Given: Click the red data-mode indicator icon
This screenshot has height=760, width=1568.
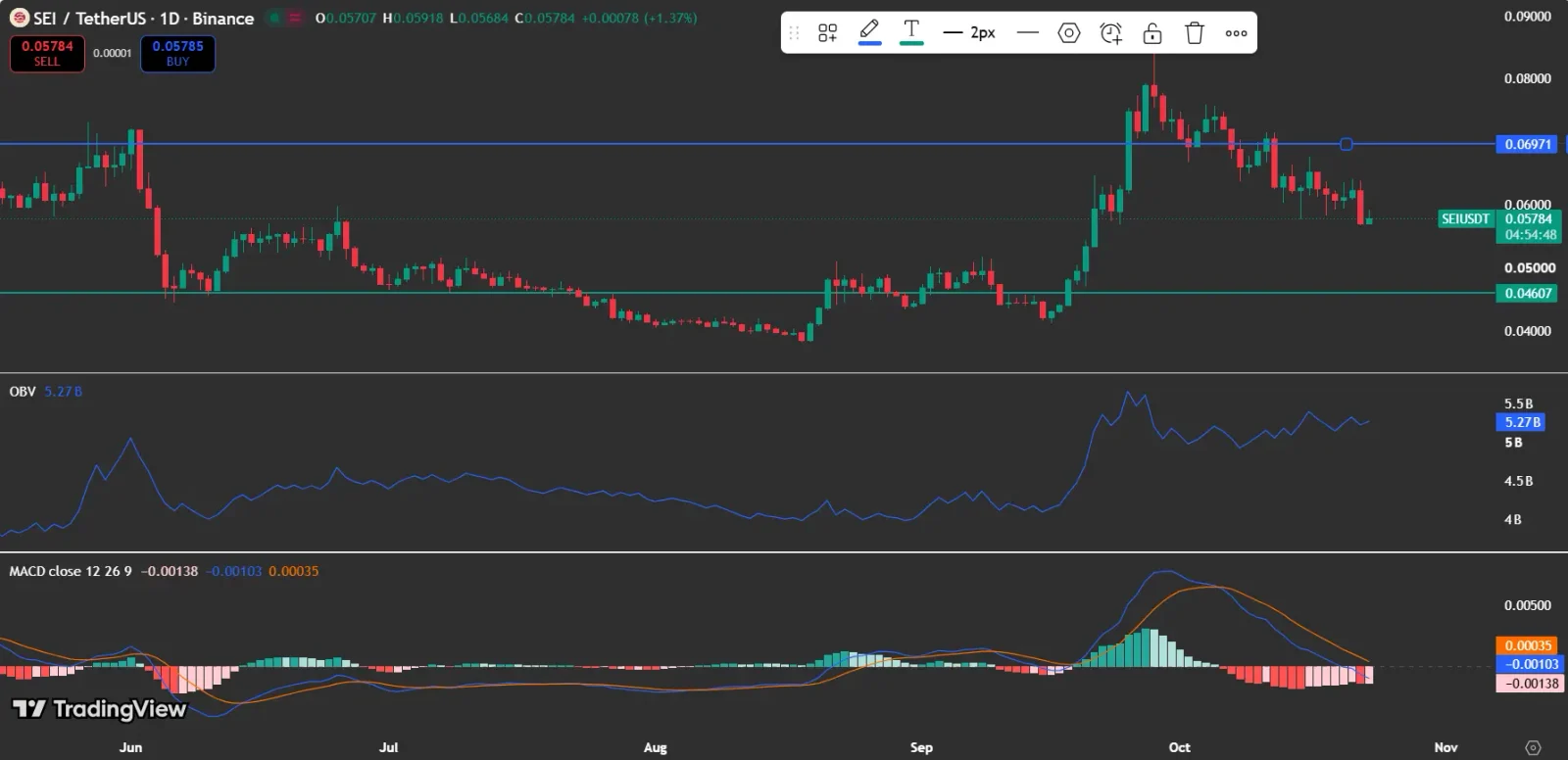Looking at the screenshot, I should click(294, 18).
